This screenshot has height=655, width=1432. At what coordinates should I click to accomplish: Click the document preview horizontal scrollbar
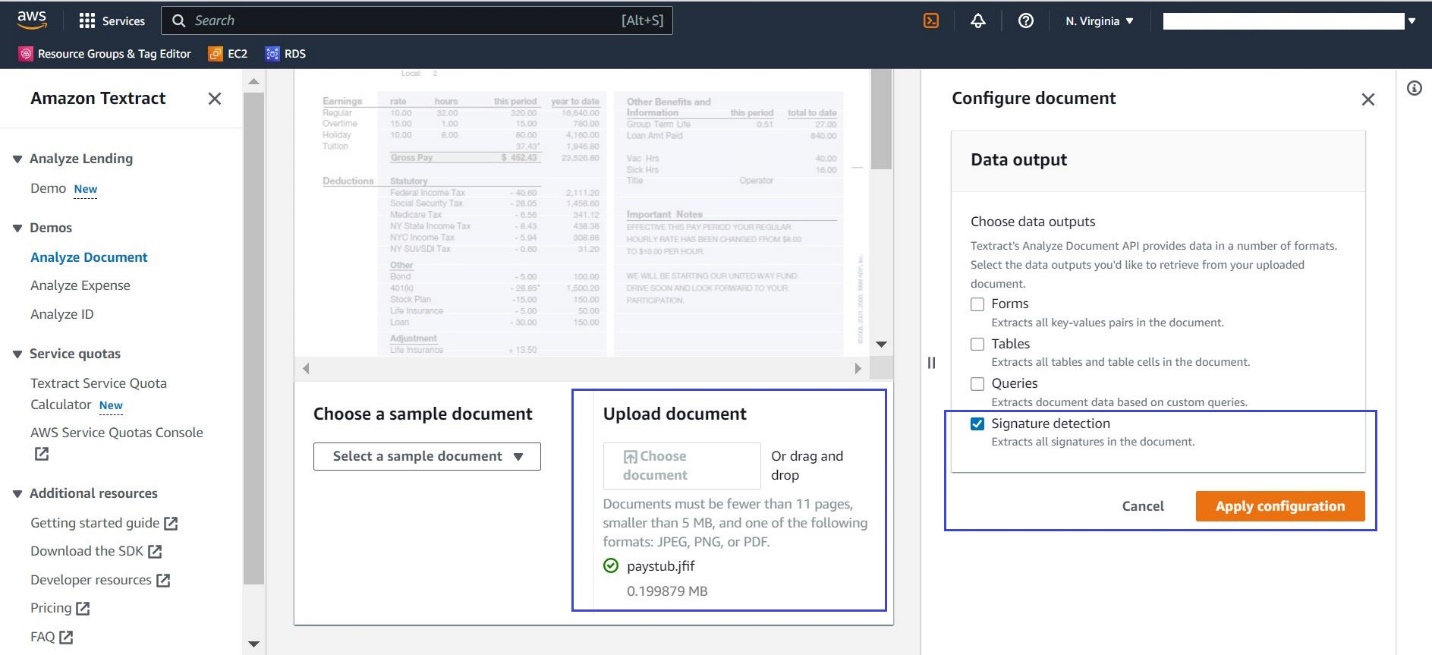pos(581,368)
